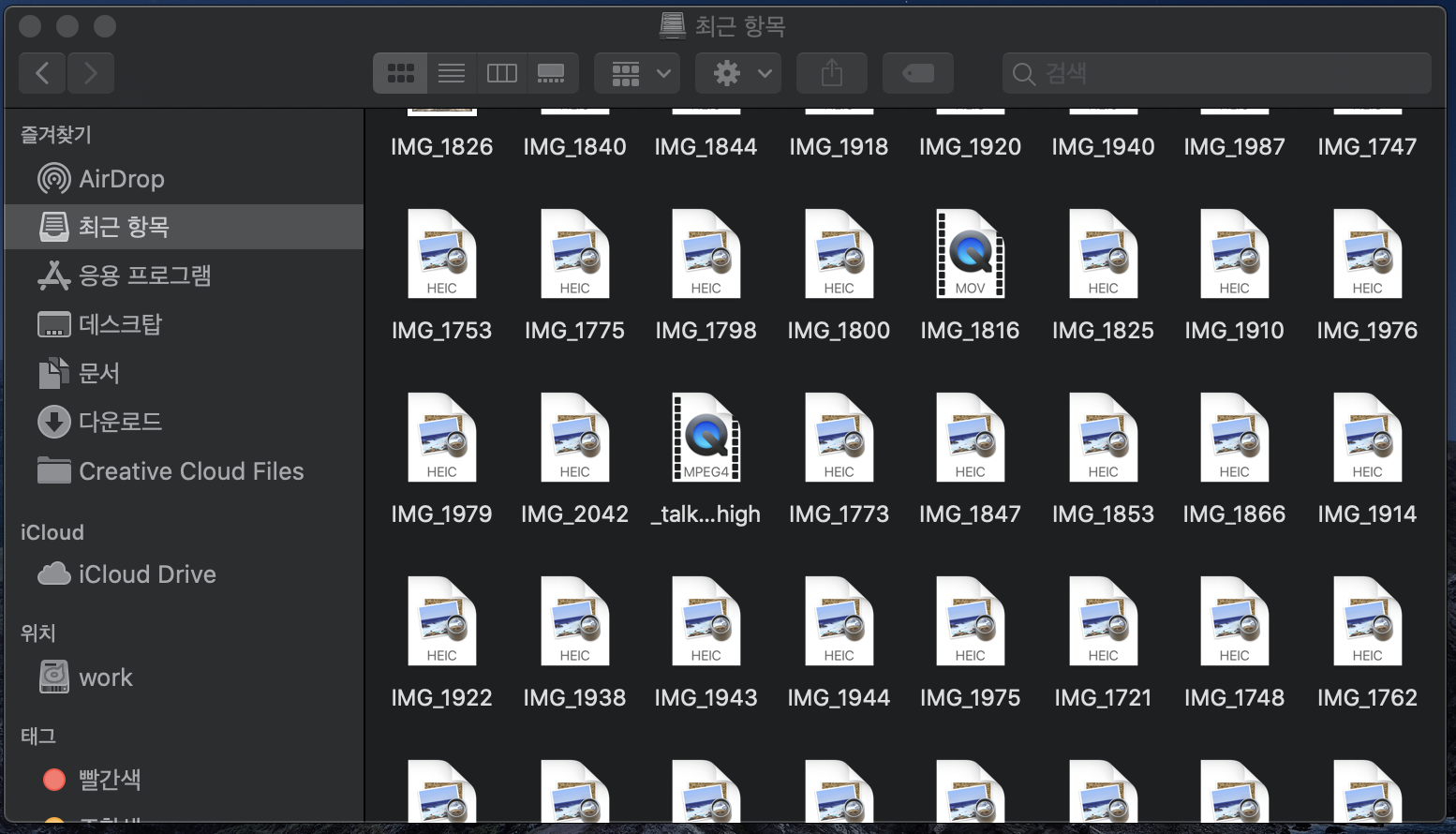The image size is (1456, 834).
Task: Select the IMG_1816 MOV file icon
Action: (x=971, y=254)
